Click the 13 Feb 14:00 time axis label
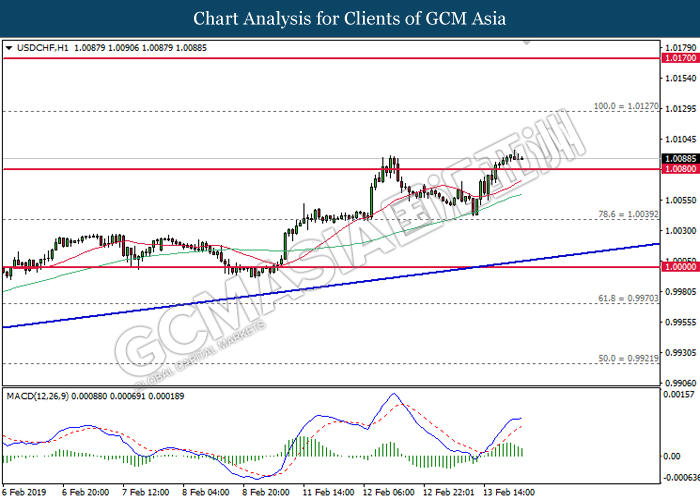Image resolution: width=700 pixels, height=500 pixels. pos(509,492)
